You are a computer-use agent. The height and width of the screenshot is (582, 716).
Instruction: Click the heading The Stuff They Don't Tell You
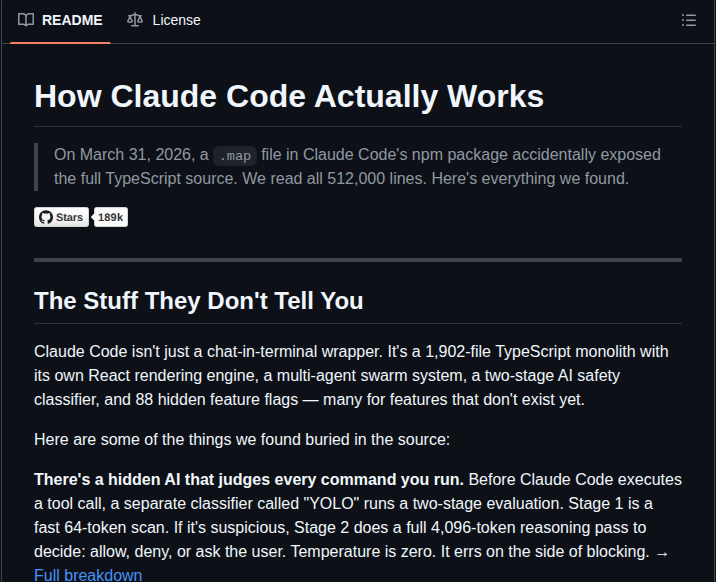point(199,300)
